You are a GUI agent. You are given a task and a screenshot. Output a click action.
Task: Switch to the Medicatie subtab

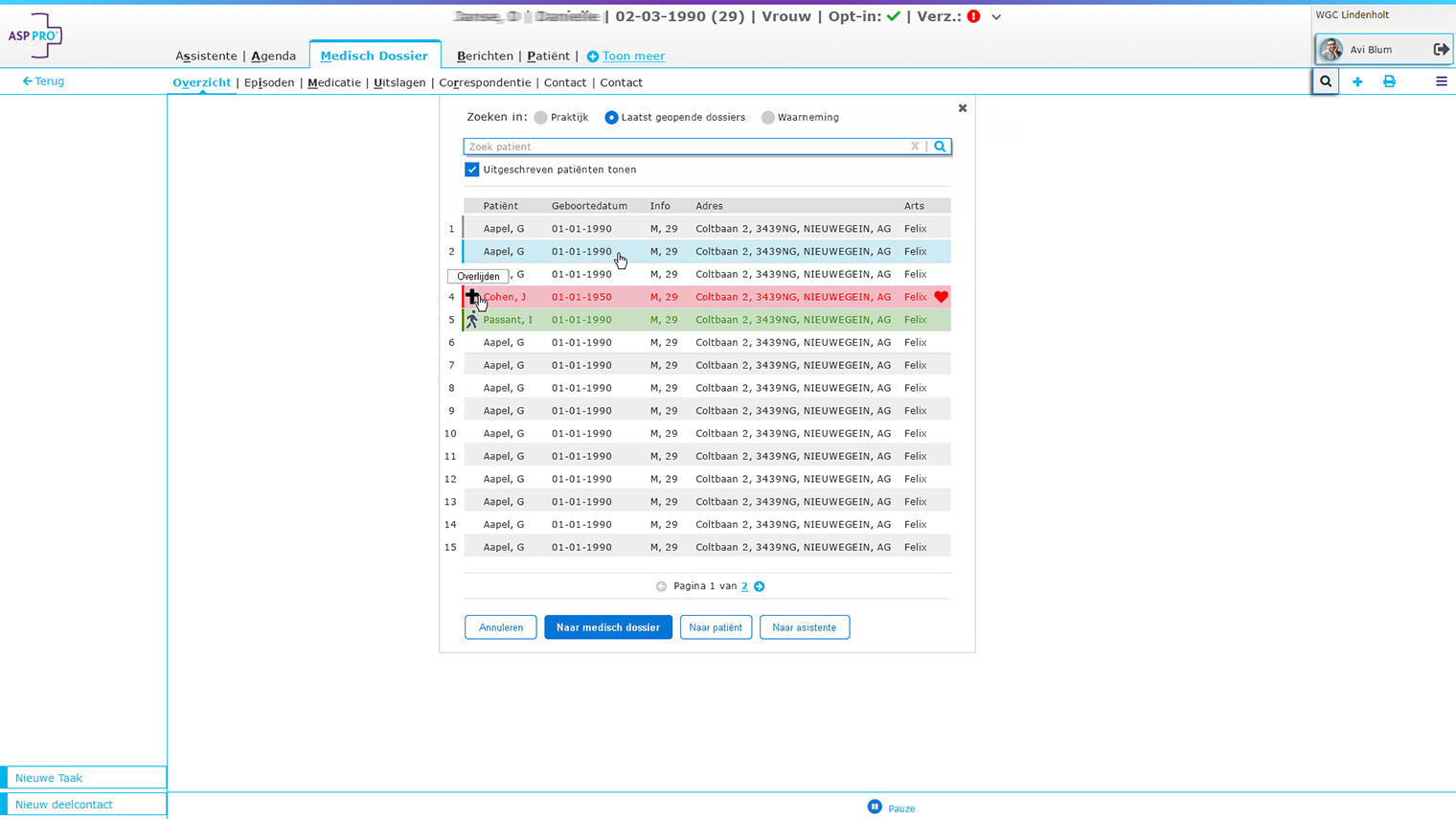click(x=334, y=82)
